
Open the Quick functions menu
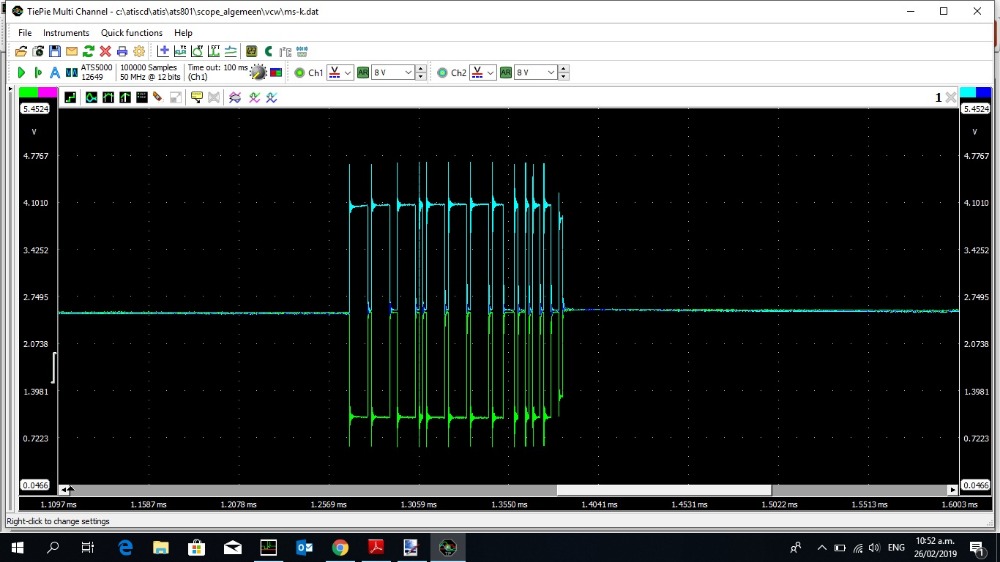click(x=132, y=33)
